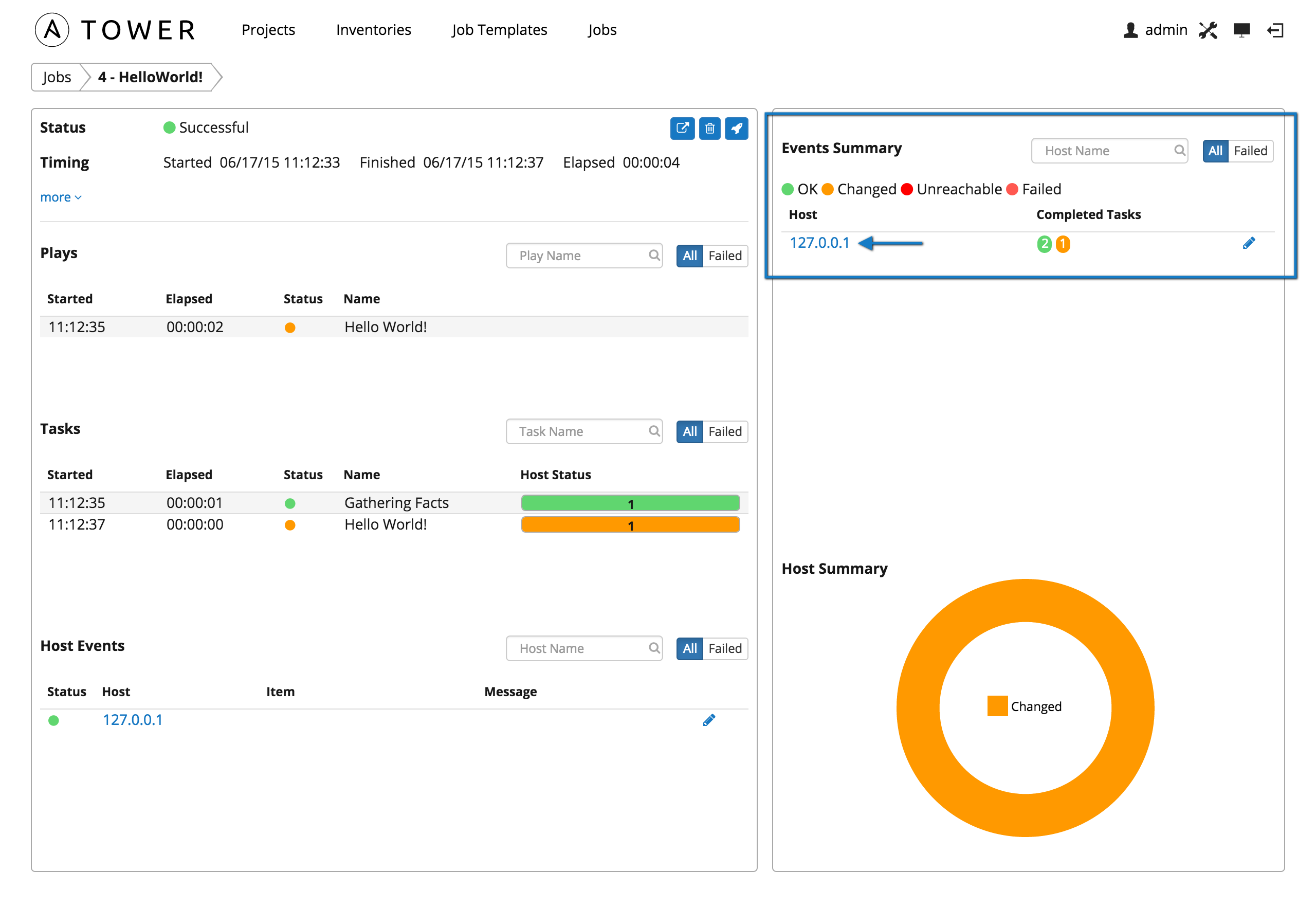Open host 127.0.0.1 in Events Summary

point(819,242)
